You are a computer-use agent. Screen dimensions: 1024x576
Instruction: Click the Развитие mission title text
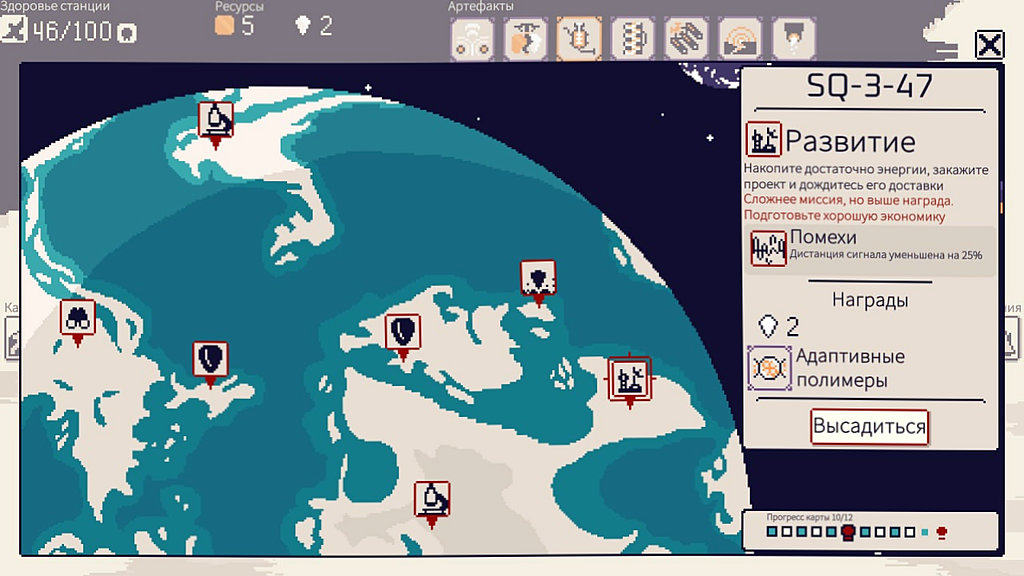click(x=850, y=141)
